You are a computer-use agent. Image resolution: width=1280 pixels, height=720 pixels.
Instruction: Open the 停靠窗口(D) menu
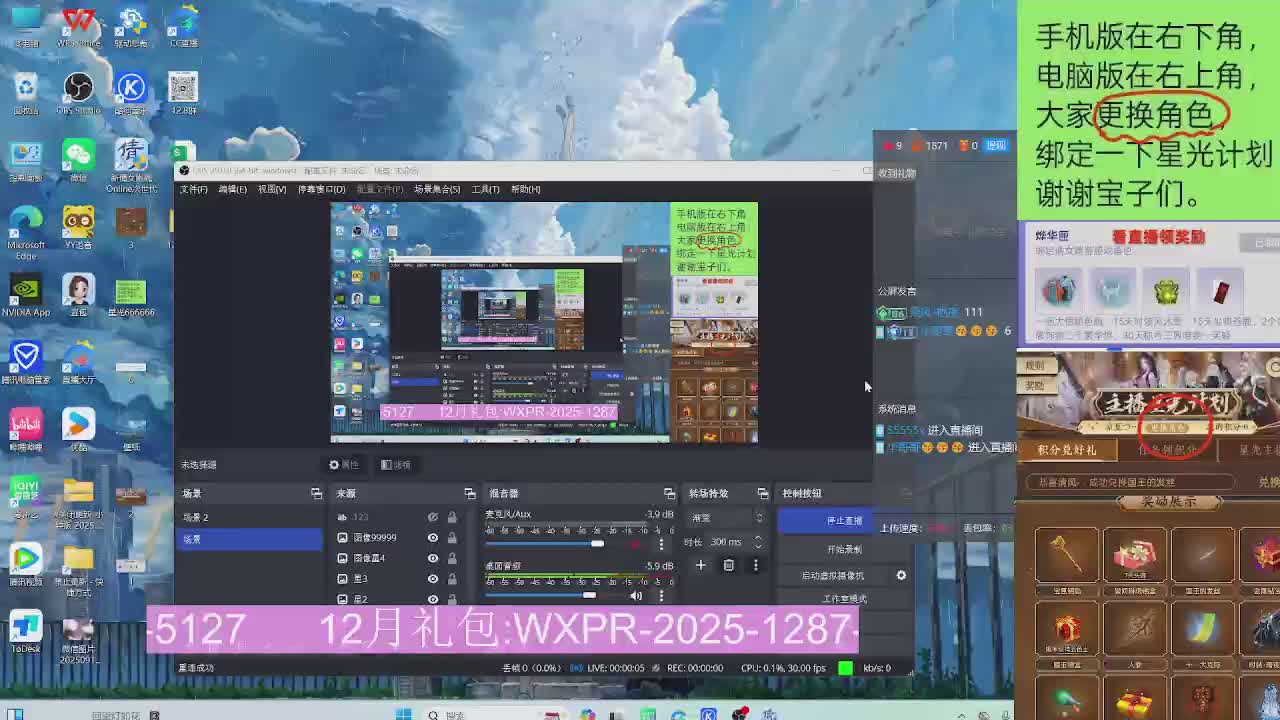click(321, 189)
